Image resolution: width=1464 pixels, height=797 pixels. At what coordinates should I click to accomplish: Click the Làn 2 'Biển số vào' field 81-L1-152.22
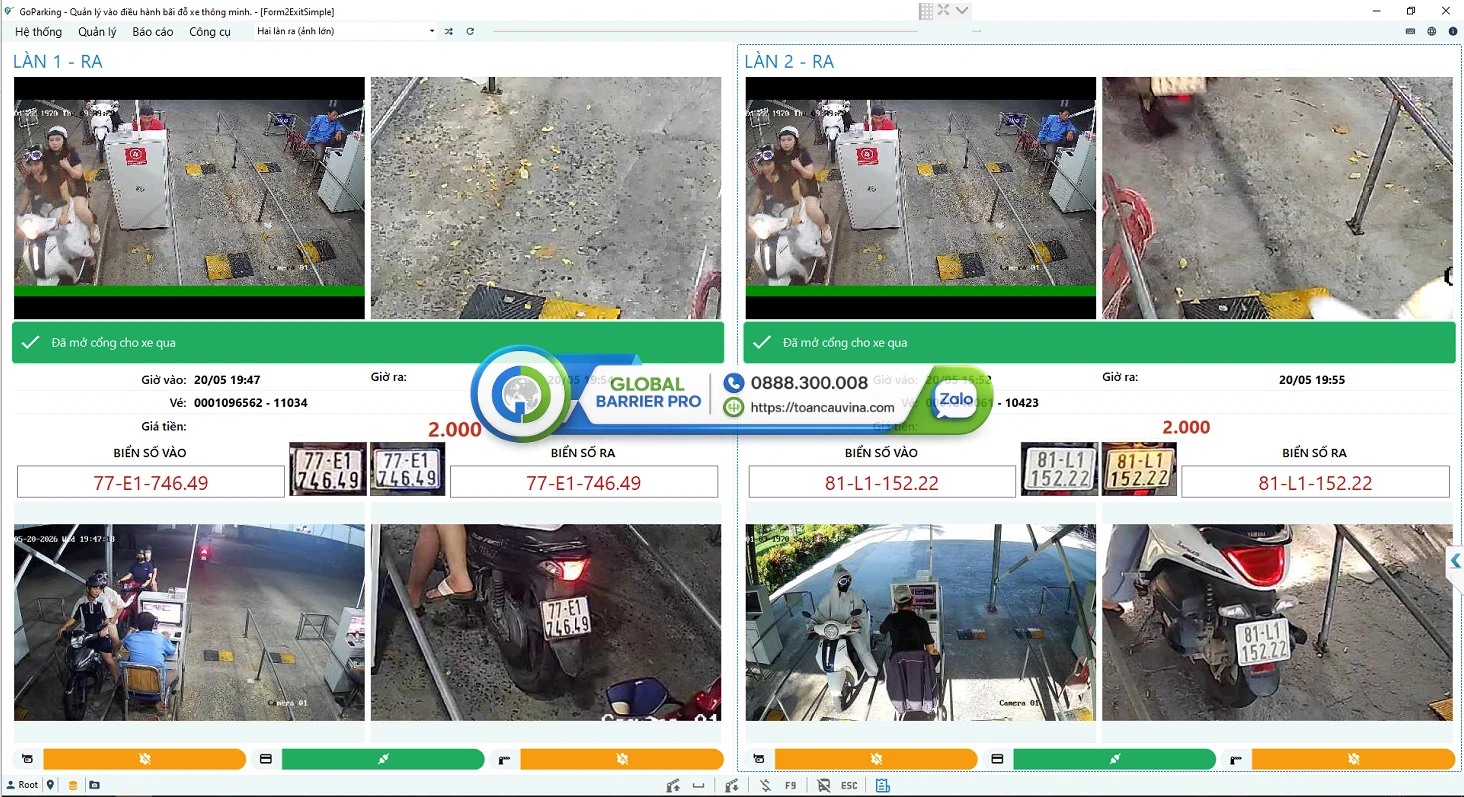[x=882, y=483]
